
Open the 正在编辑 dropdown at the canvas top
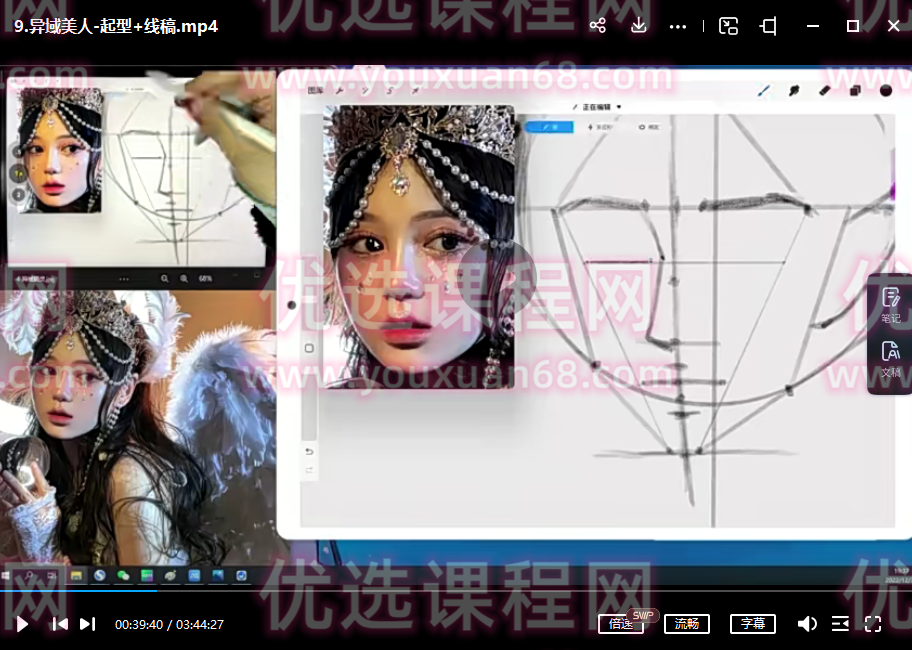click(597, 106)
